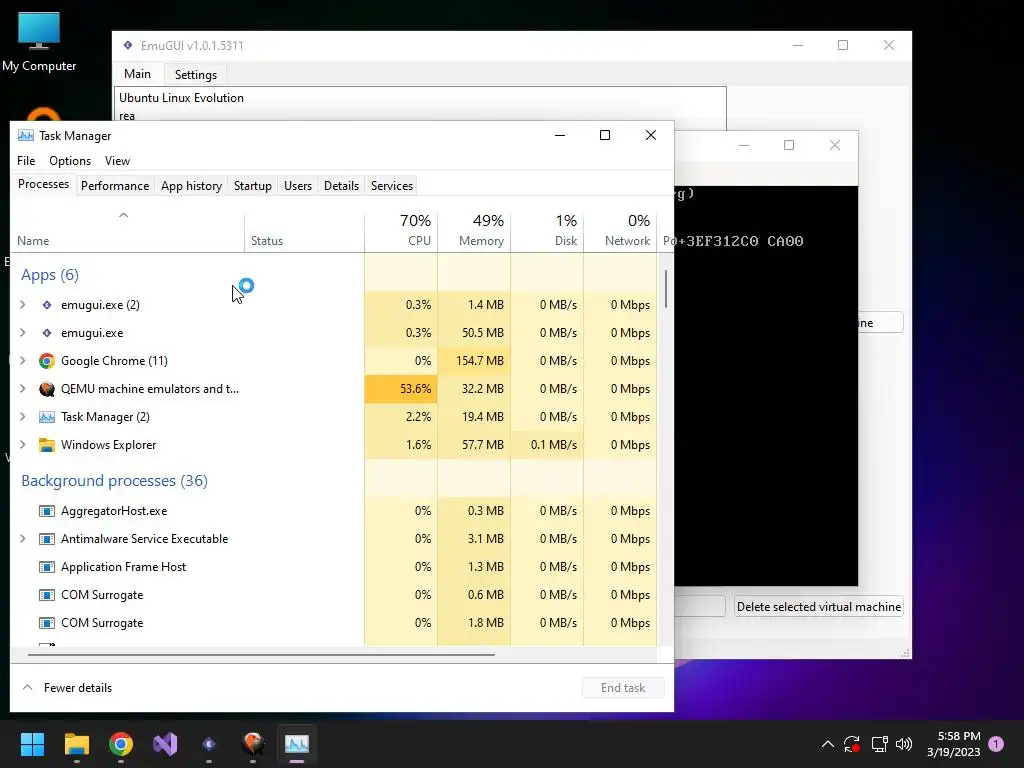Select the My Computer desktop icon
This screenshot has height=768, width=1024.
[39, 42]
